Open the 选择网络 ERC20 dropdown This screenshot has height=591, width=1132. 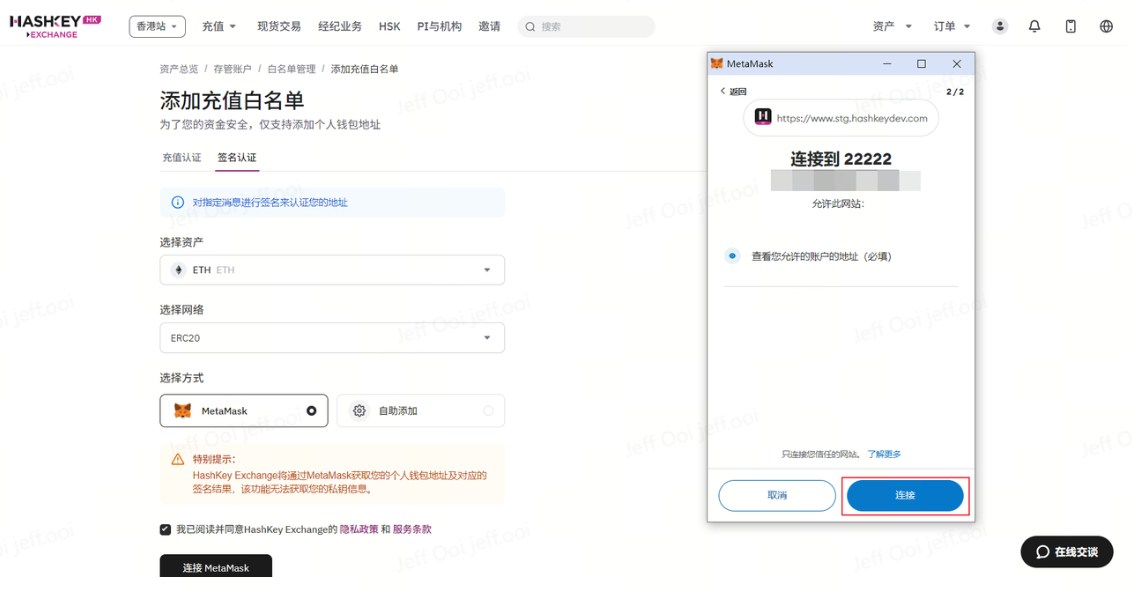point(332,338)
